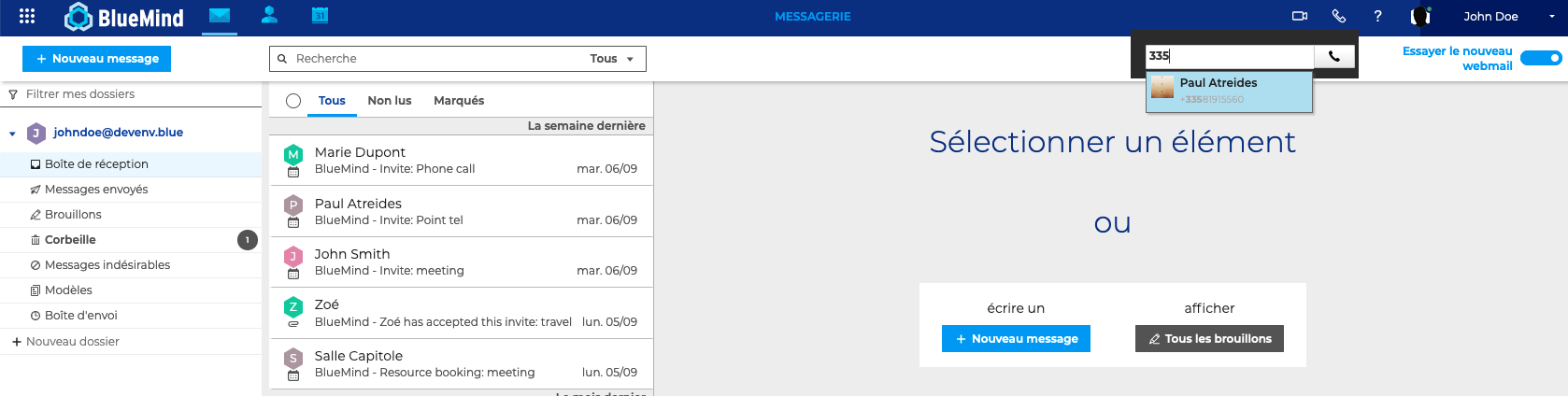The height and width of the screenshot is (396, 1568).
Task: Click Tous les brouillons button
Action: 1208,338
